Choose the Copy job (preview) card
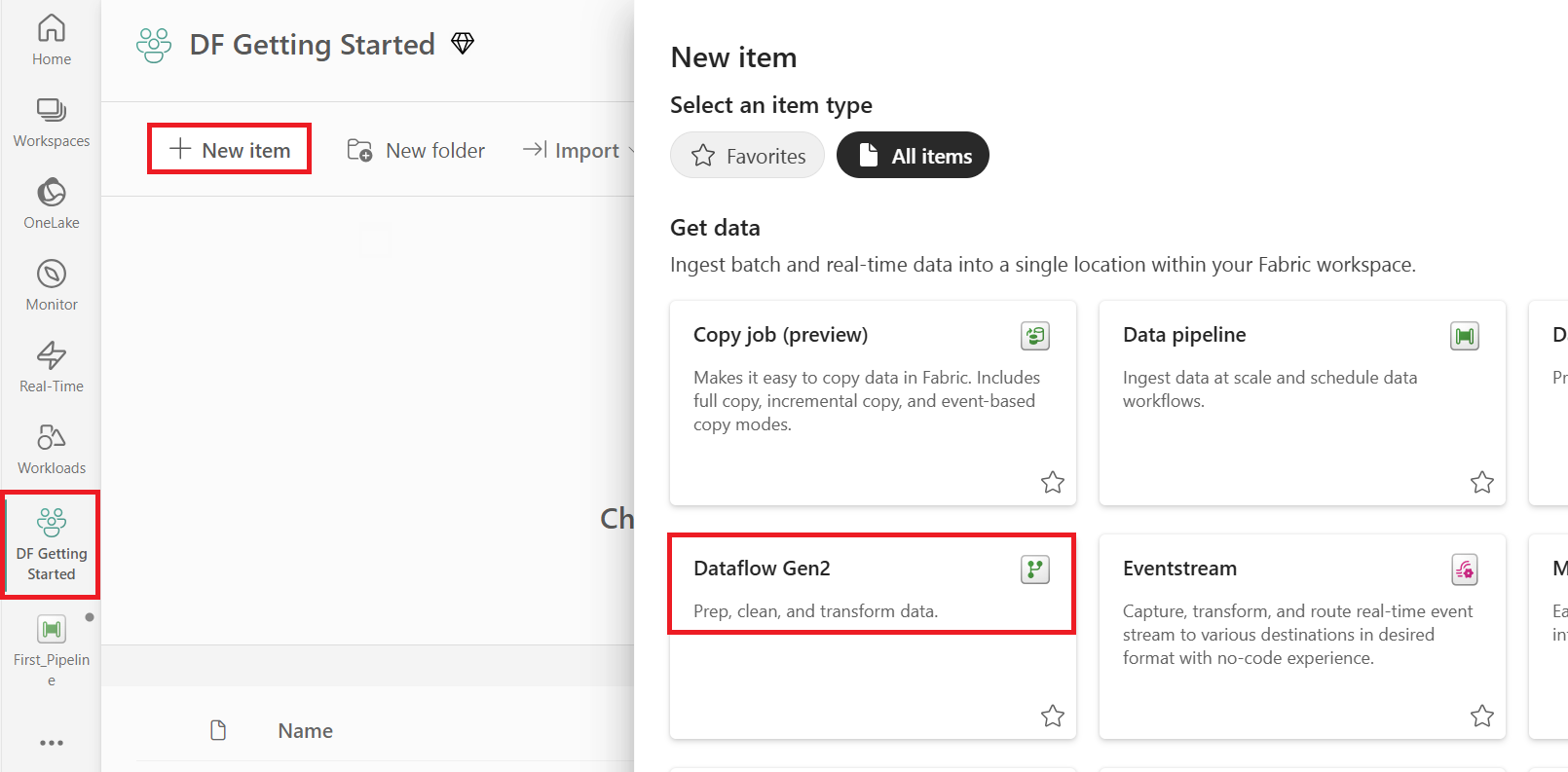This screenshot has width=1568, height=772. click(873, 402)
